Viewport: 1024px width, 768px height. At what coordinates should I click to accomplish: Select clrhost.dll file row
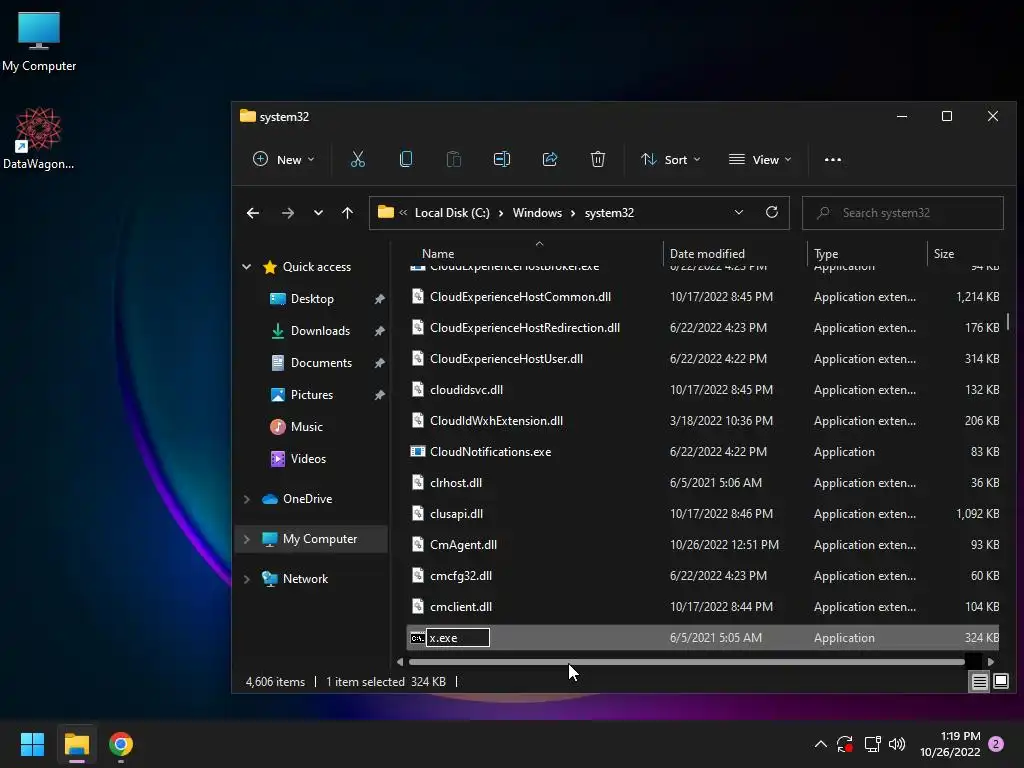(x=704, y=483)
